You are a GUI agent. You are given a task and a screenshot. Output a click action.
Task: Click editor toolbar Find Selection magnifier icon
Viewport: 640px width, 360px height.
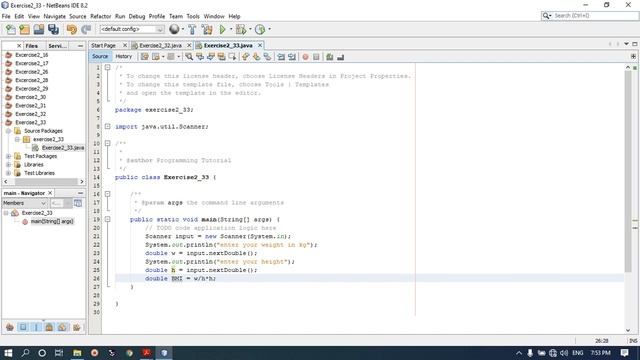click(189, 57)
